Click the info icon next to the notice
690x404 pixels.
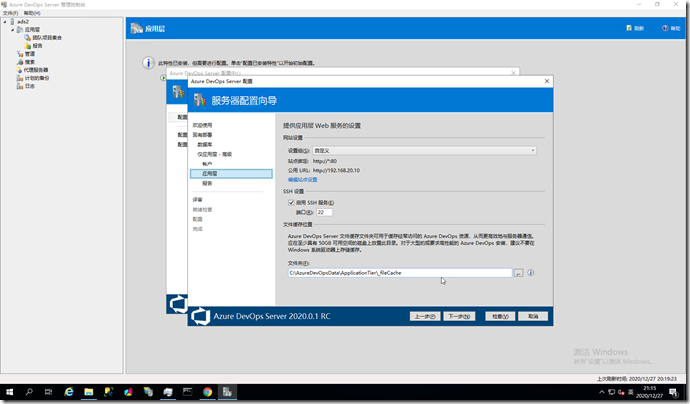coord(148,63)
